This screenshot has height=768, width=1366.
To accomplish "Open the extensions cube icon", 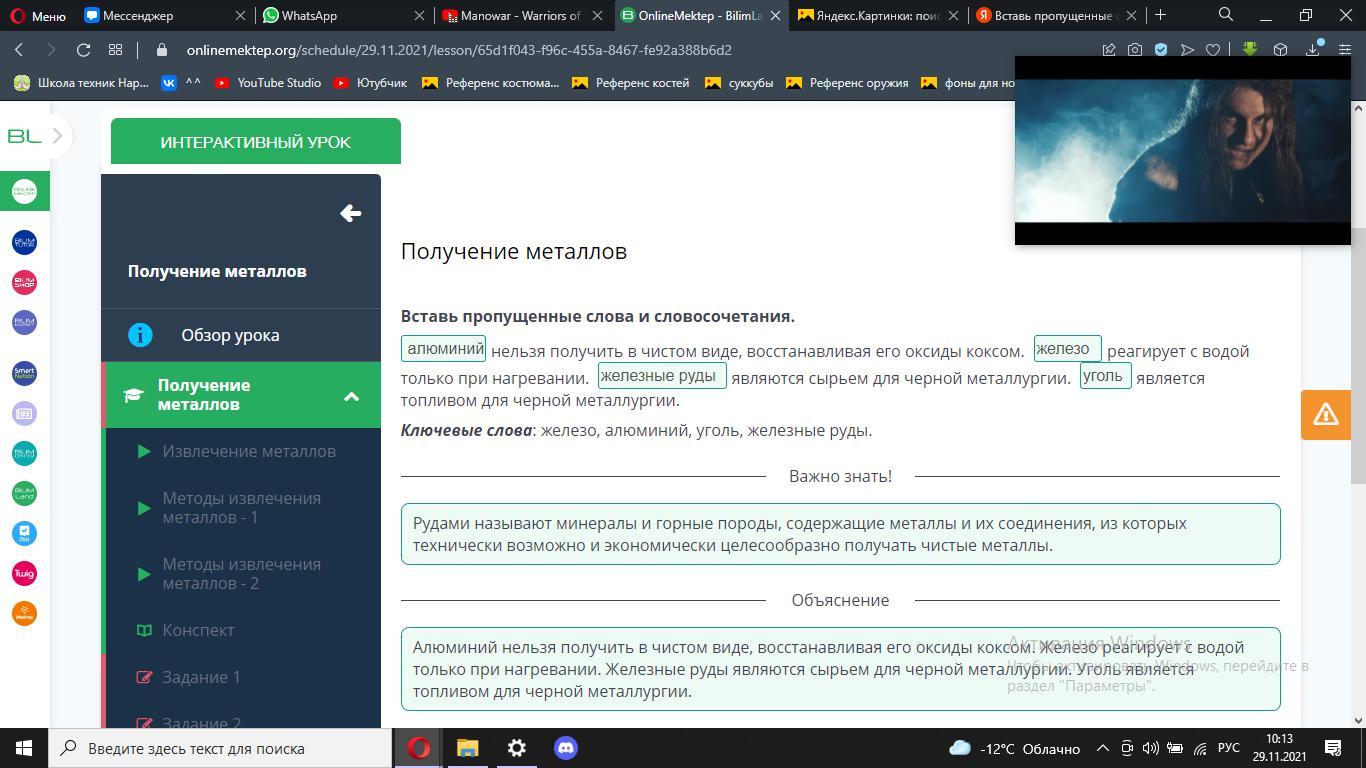I will click(x=1280, y=50).
